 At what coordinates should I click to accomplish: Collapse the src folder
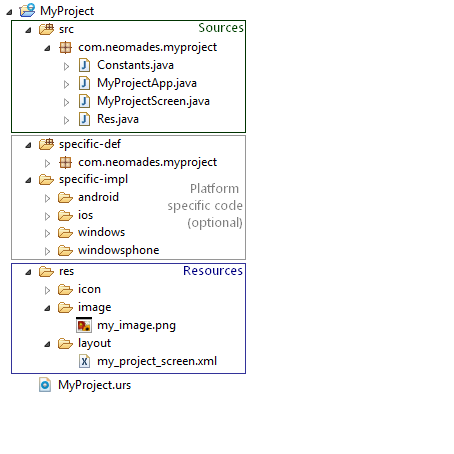point(29,30)
